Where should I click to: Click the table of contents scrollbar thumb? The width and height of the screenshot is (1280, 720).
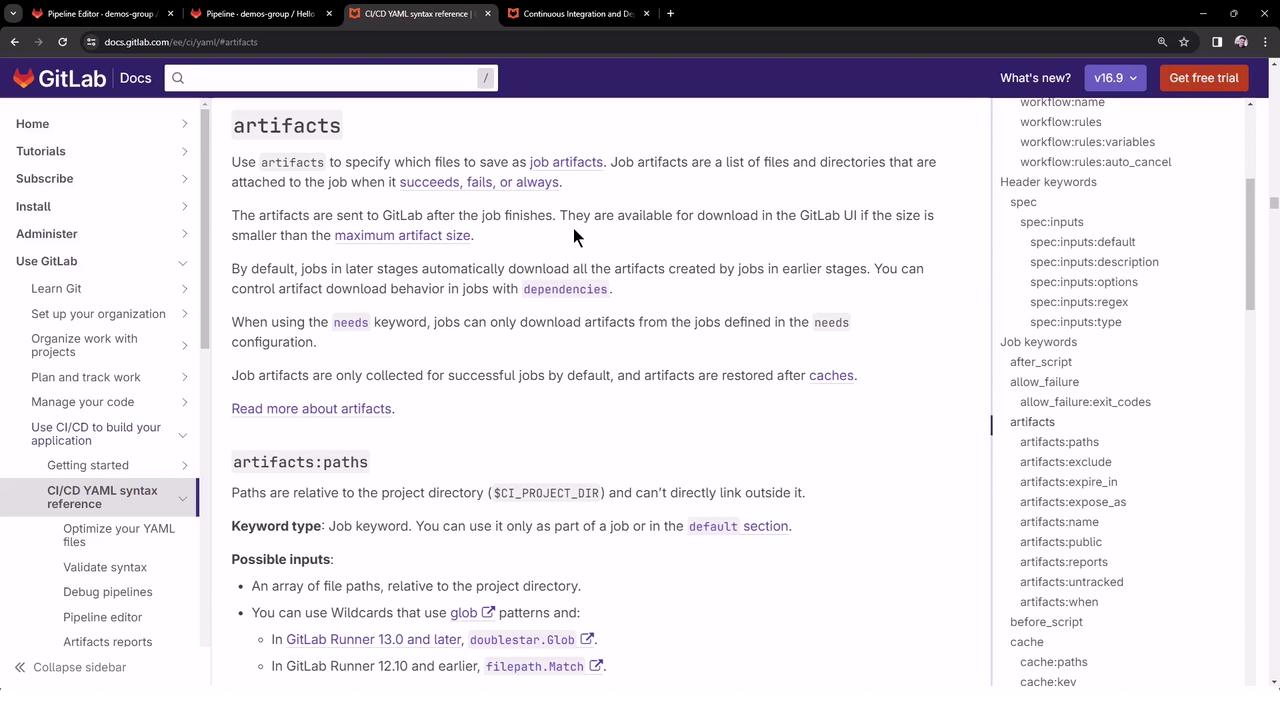point(1250,245)
